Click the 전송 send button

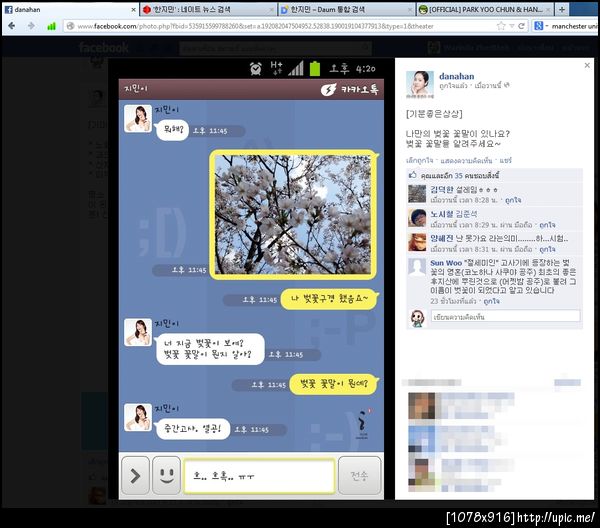pyautogui.click(x=360, y=476)
